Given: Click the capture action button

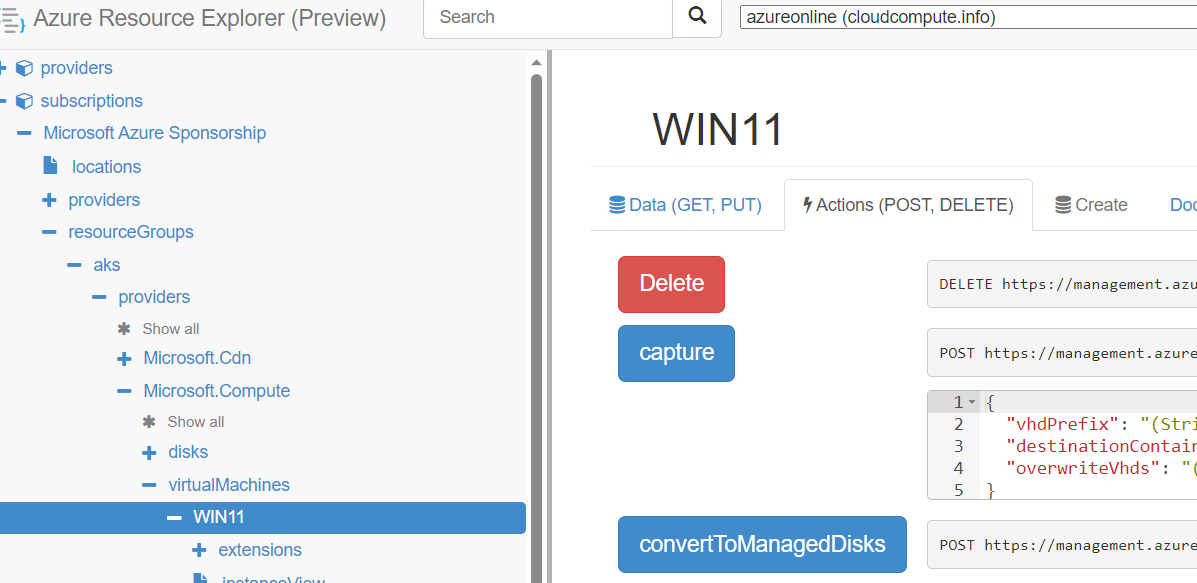Looking at the screenshot, I should click(676, 353).
